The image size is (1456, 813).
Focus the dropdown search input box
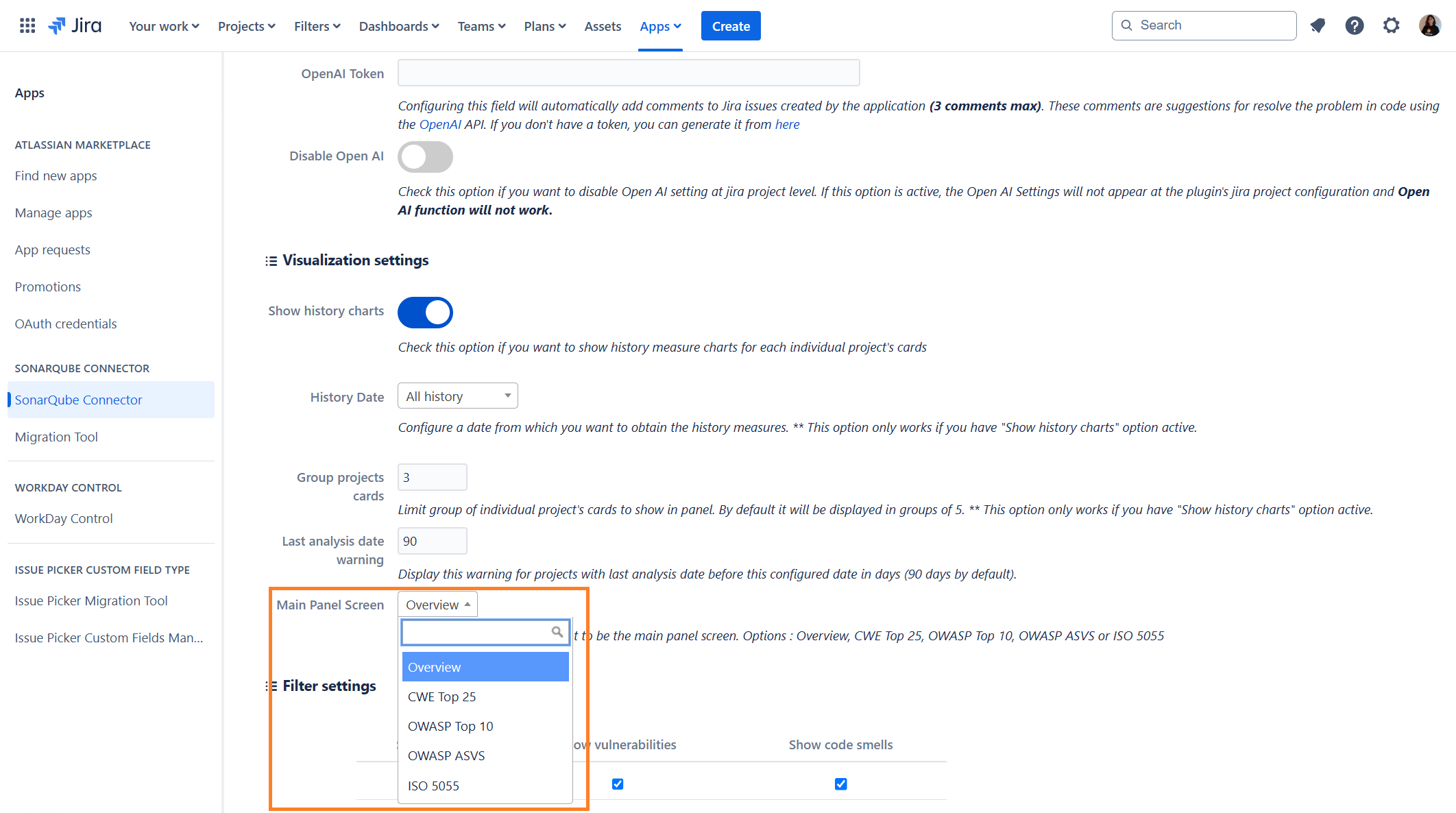485,631
